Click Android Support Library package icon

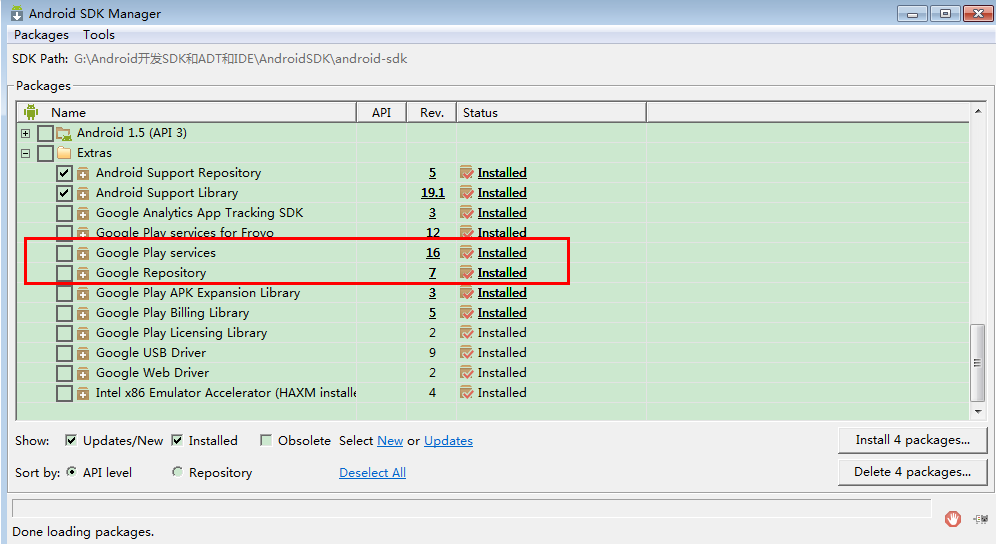pos(83,193)
